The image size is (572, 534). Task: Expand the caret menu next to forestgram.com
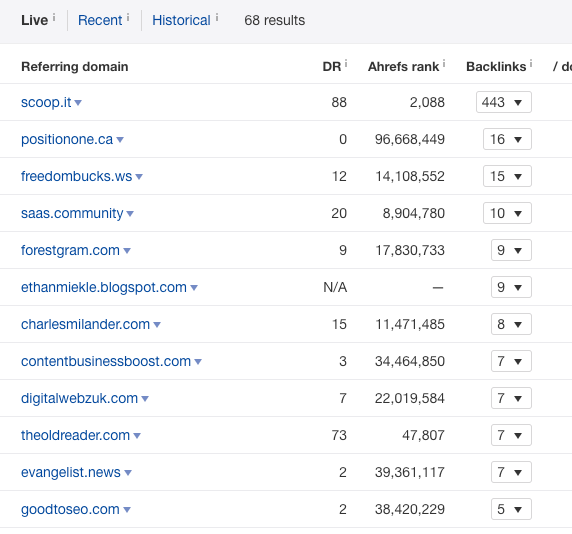click(127, 251)
